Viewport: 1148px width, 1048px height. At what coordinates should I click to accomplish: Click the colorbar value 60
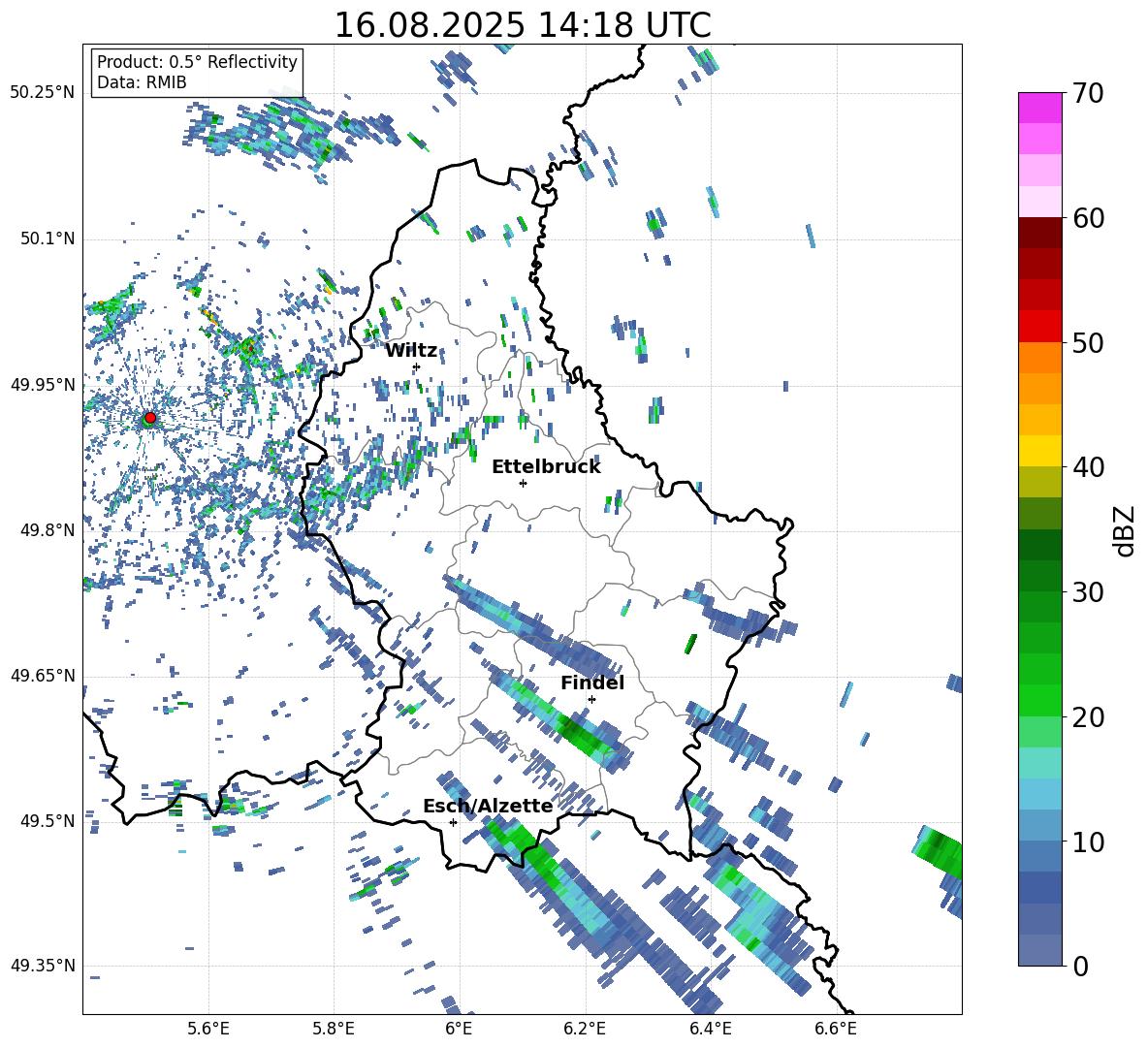[x=1088, y=218]
